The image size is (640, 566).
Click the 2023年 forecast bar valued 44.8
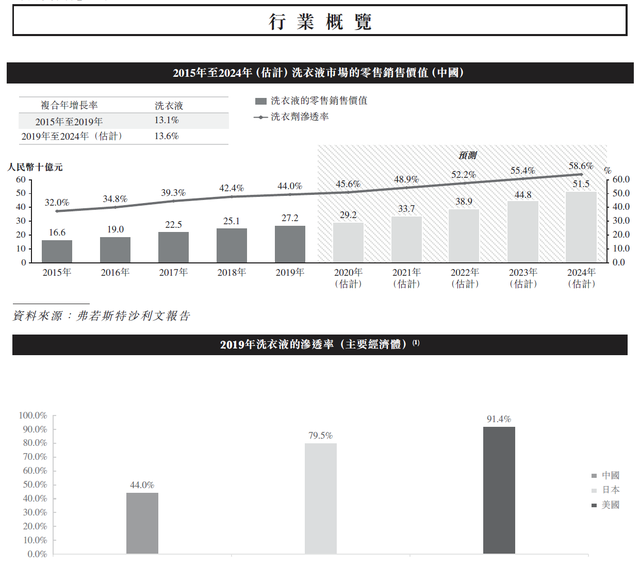(x=523, y=231)
